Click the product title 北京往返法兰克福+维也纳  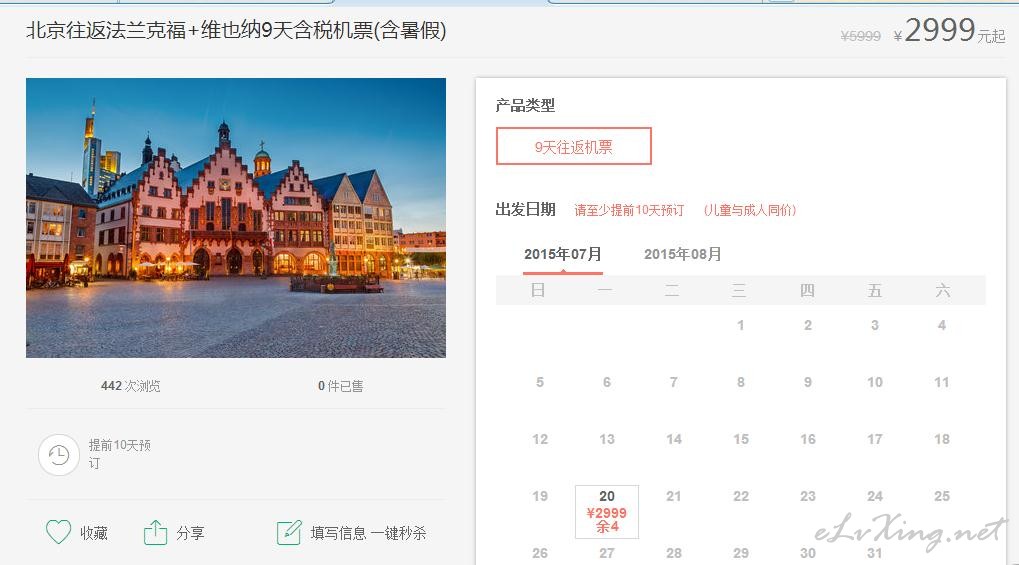pyautogui.click(x=236, y=30)
